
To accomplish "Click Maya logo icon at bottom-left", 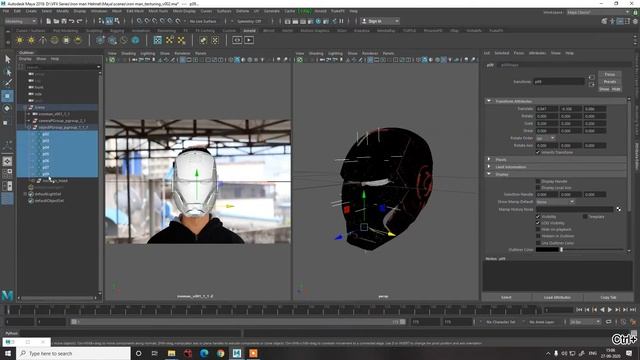I will coord(7,295).
